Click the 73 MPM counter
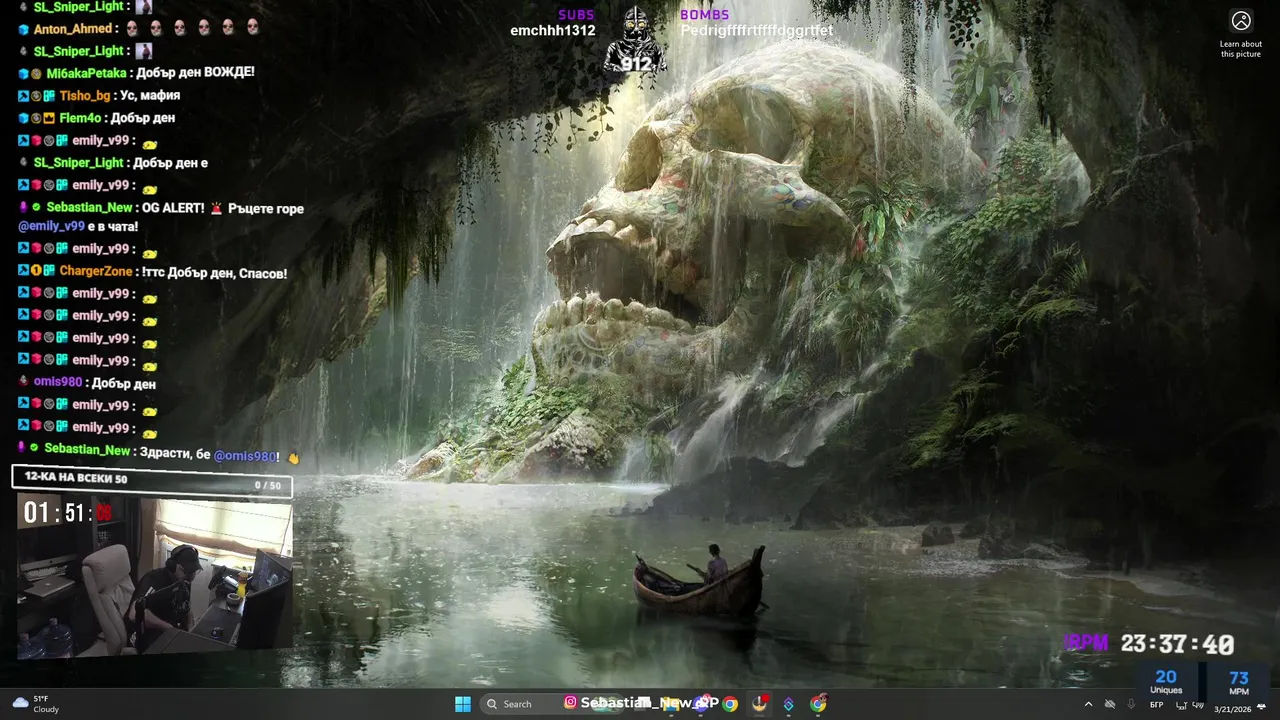This screenshot has height=720, width=1280. [x=1239, y=682]
